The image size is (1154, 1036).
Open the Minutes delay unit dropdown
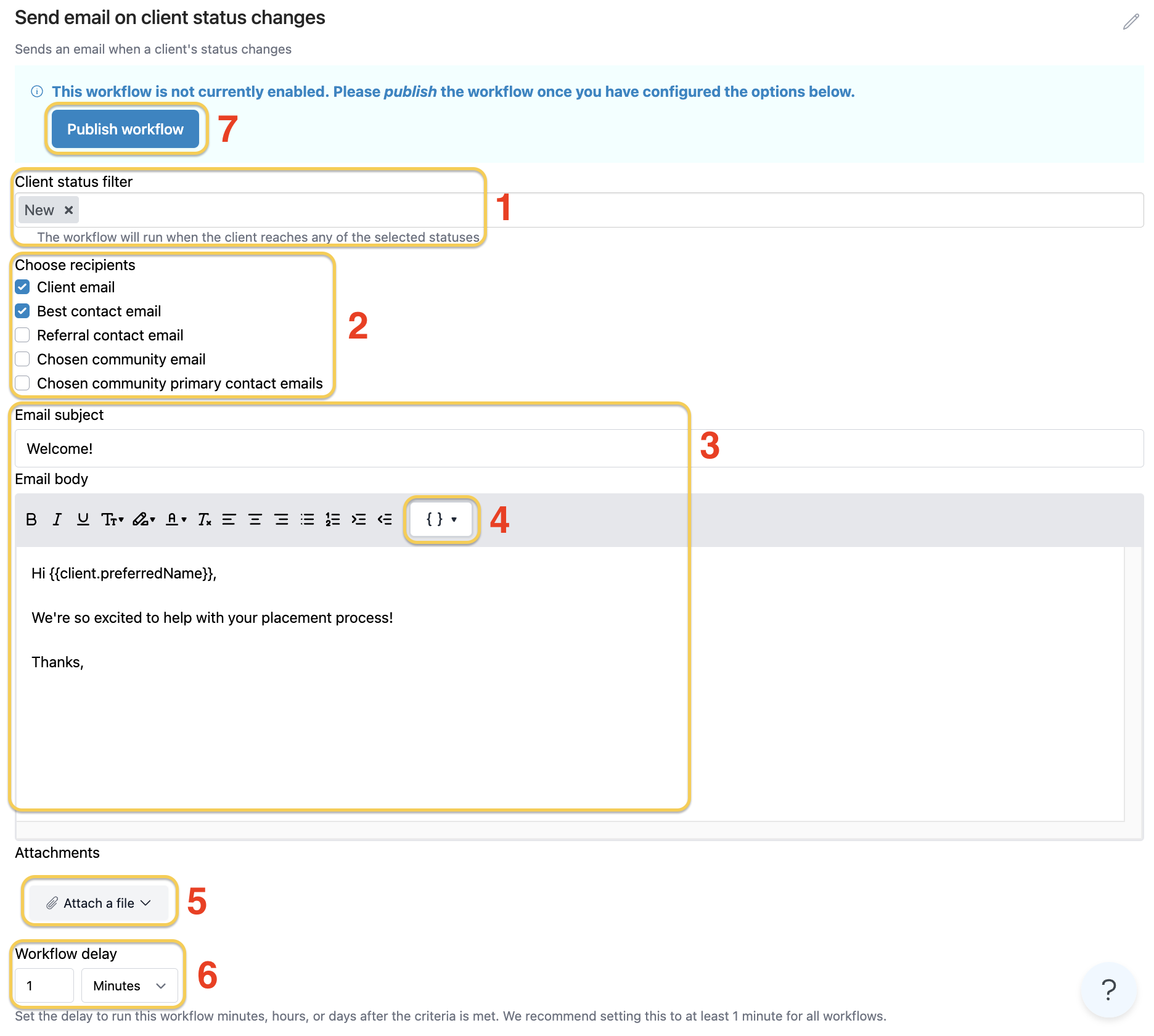[x=129, y=985]
